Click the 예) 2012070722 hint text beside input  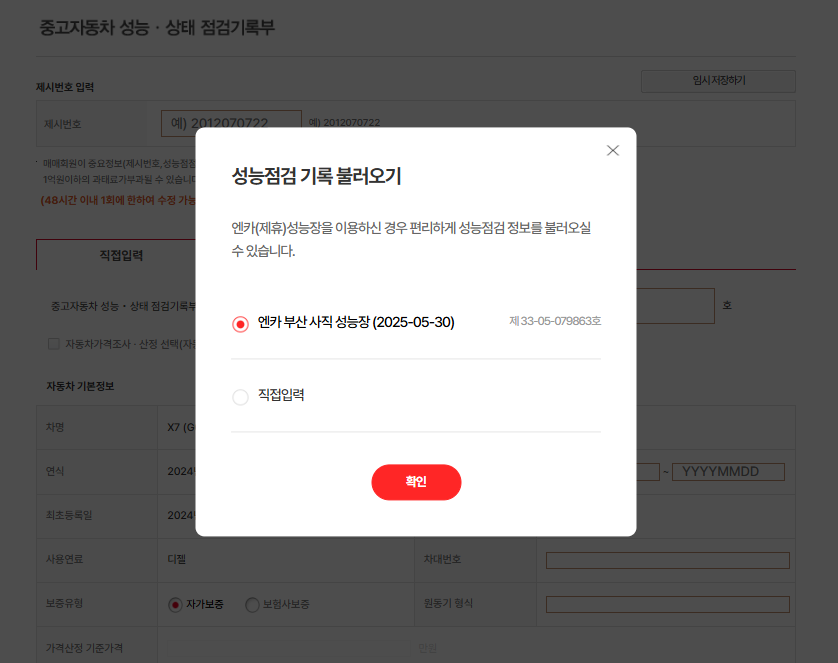tap(344, 123)
